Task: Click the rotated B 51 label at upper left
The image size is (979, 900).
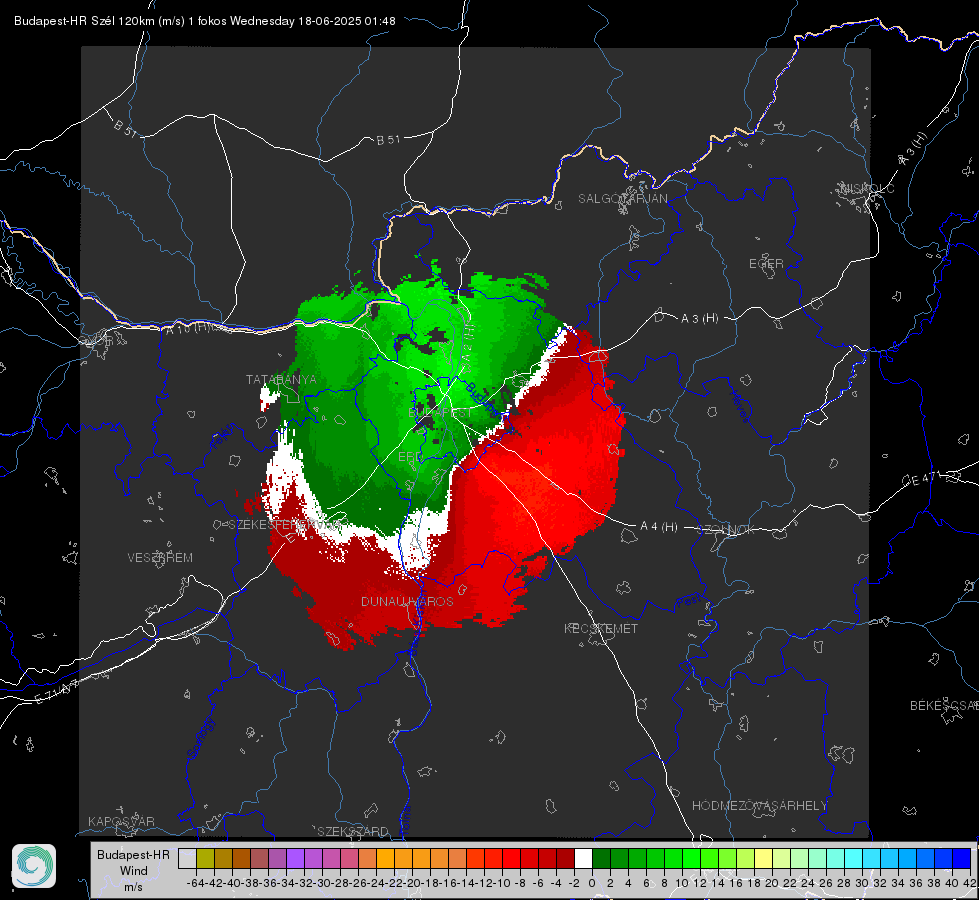Action: tap(125, 128)
